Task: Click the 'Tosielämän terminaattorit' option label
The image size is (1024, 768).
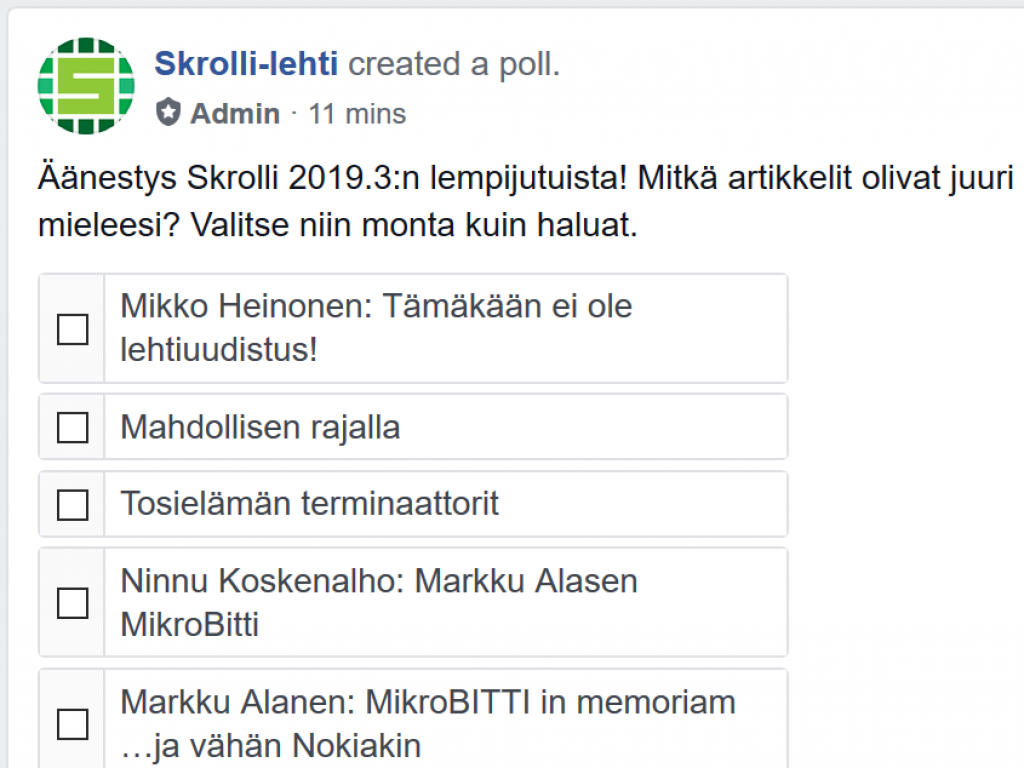Action: (x=309, y=504)
